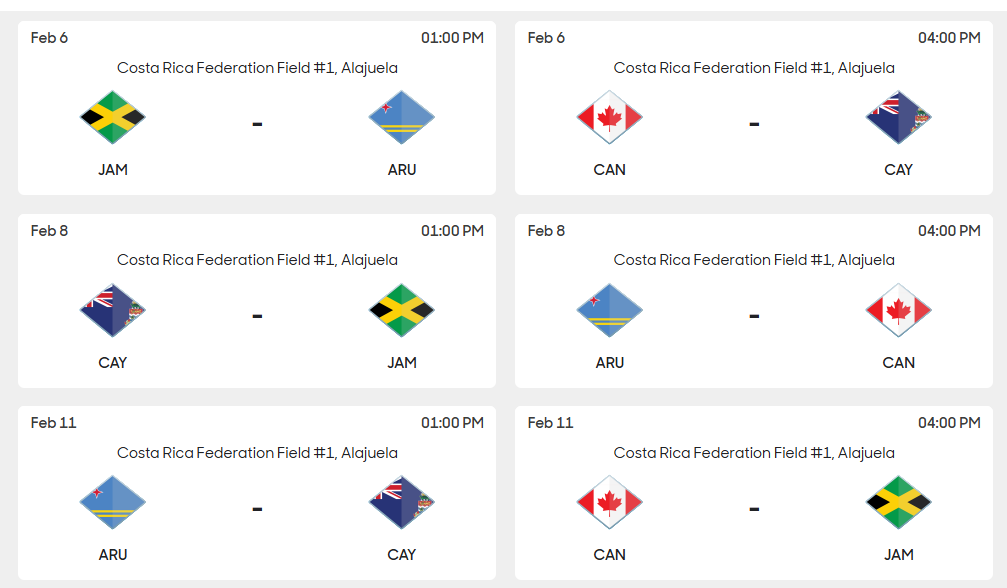Click Aruba flag in Feb 8 ARU–CAN match
Screen dimensions: 1007x588
coord(609,311)
